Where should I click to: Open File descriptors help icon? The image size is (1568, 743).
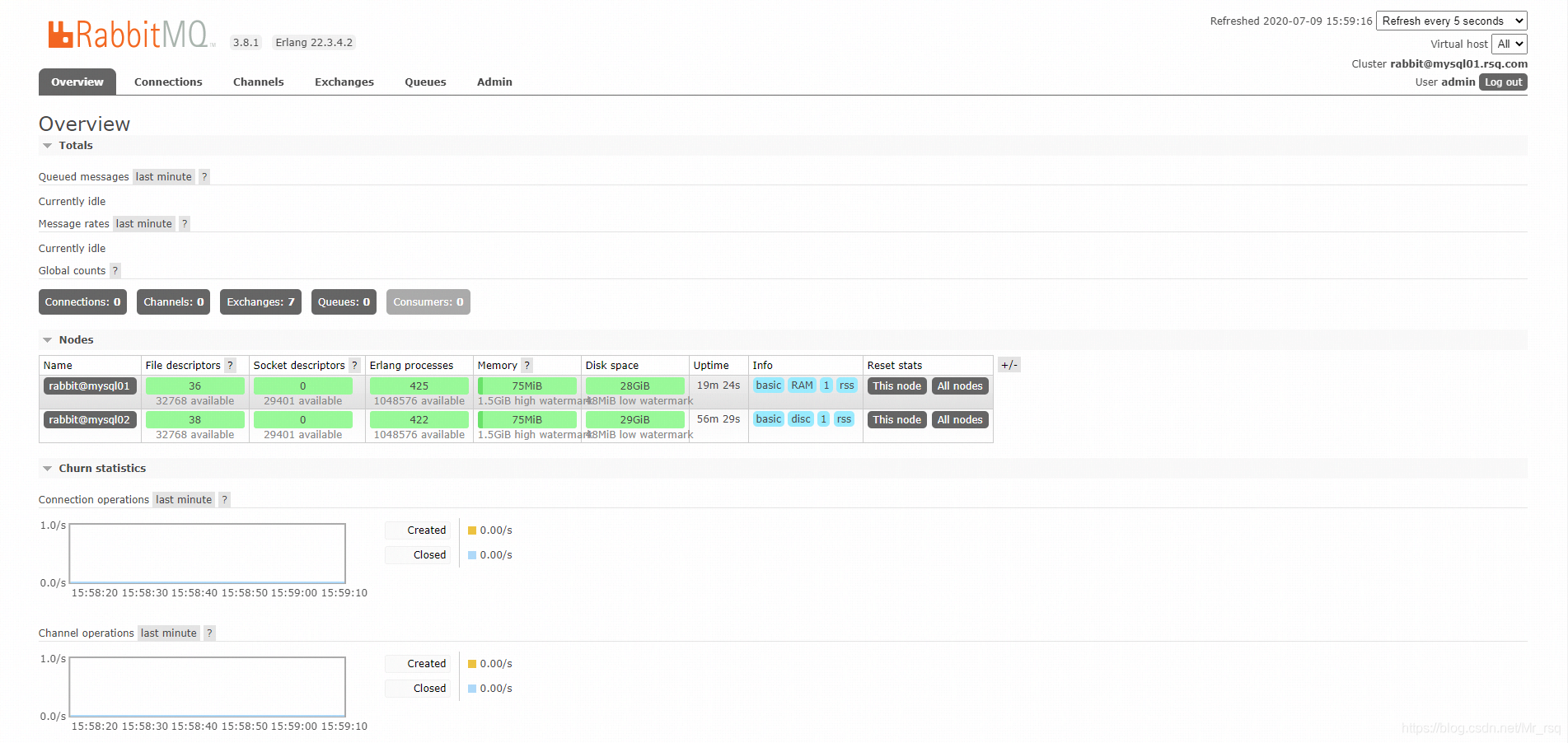coord(231,365)
